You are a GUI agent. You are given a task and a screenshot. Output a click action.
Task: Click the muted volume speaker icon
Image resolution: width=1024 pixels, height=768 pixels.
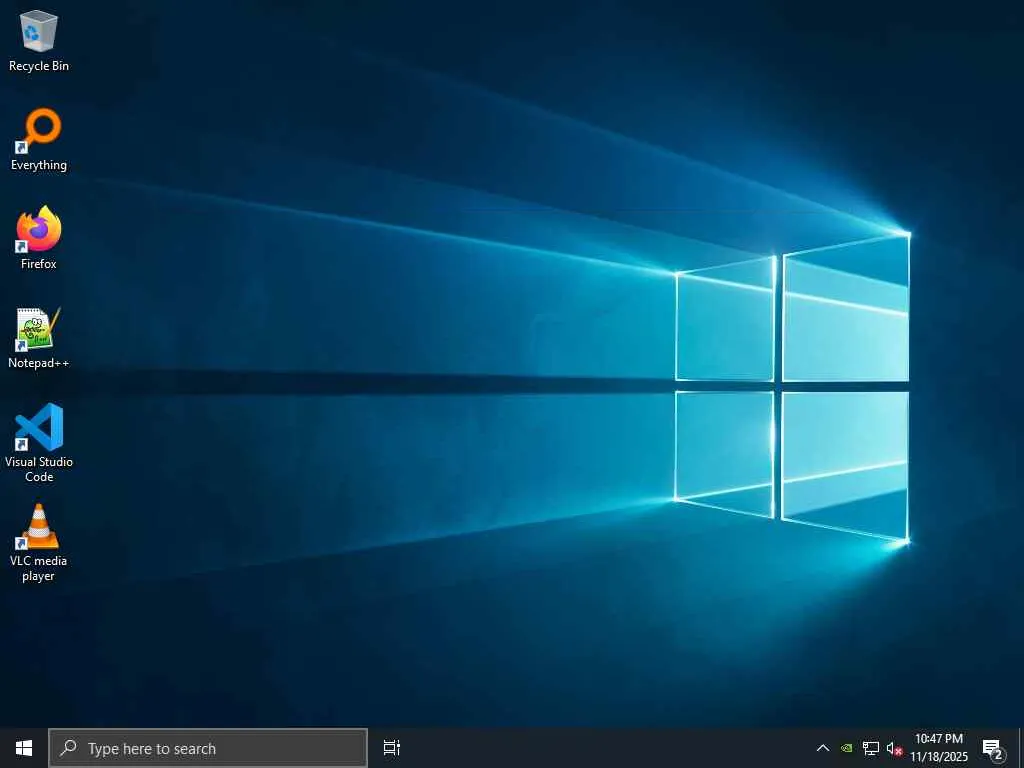894,748
